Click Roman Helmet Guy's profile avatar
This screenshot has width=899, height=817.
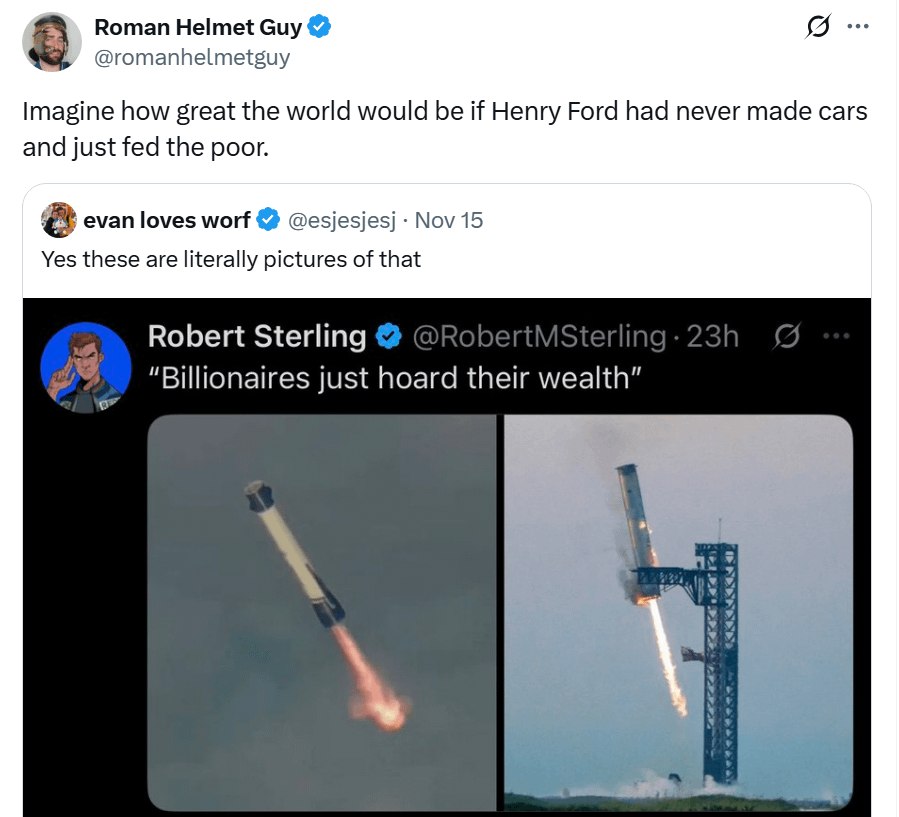pyautogui.click(x=51, y=42)
